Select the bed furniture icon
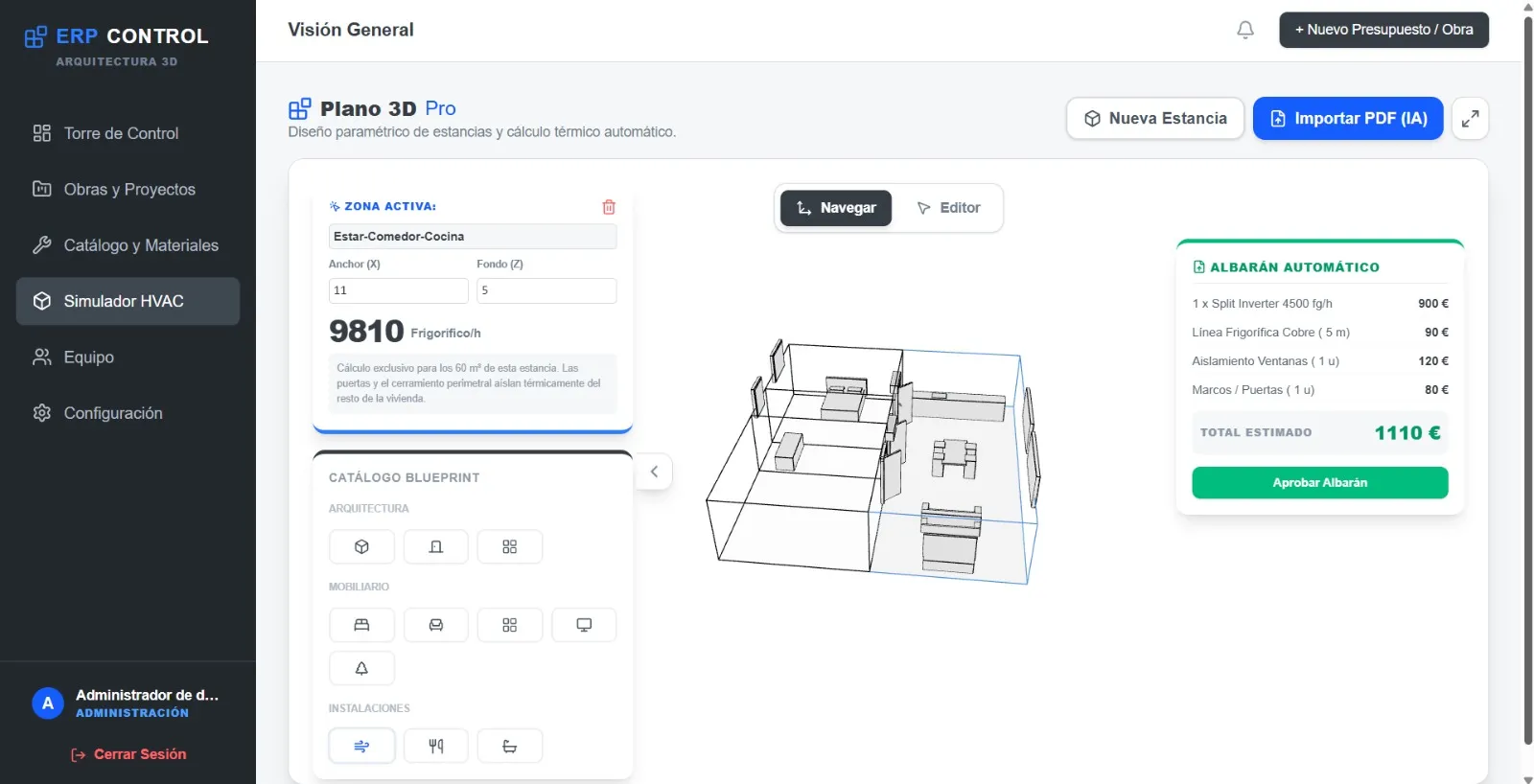The image size is (1534, 784). tap(361, 625)
